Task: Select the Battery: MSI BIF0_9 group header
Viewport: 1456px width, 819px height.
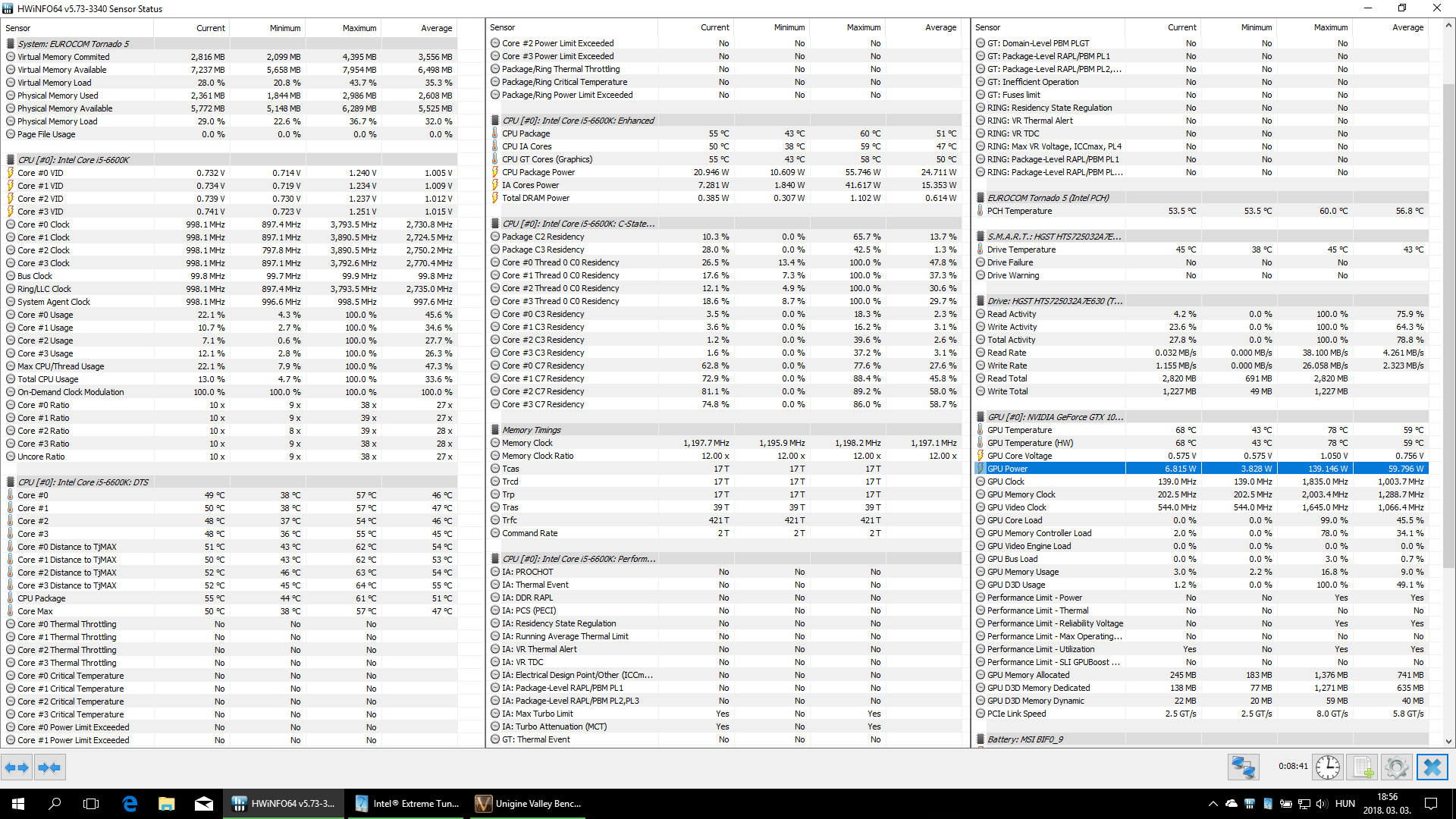Action: 1202,739
